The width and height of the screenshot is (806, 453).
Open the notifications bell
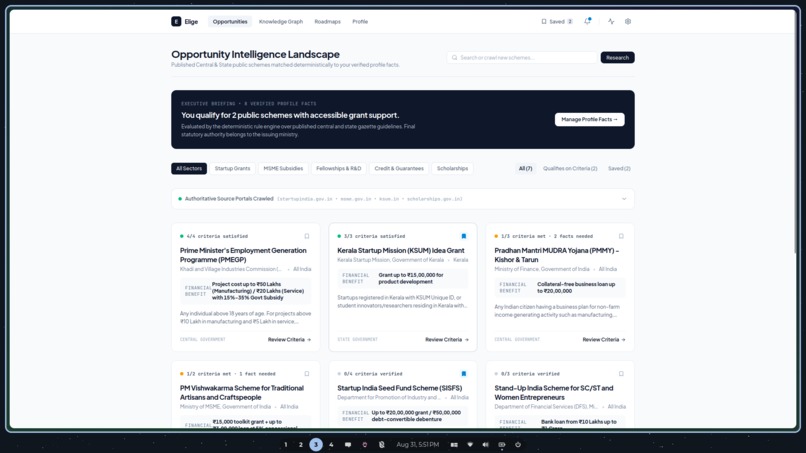coord(588,22)
